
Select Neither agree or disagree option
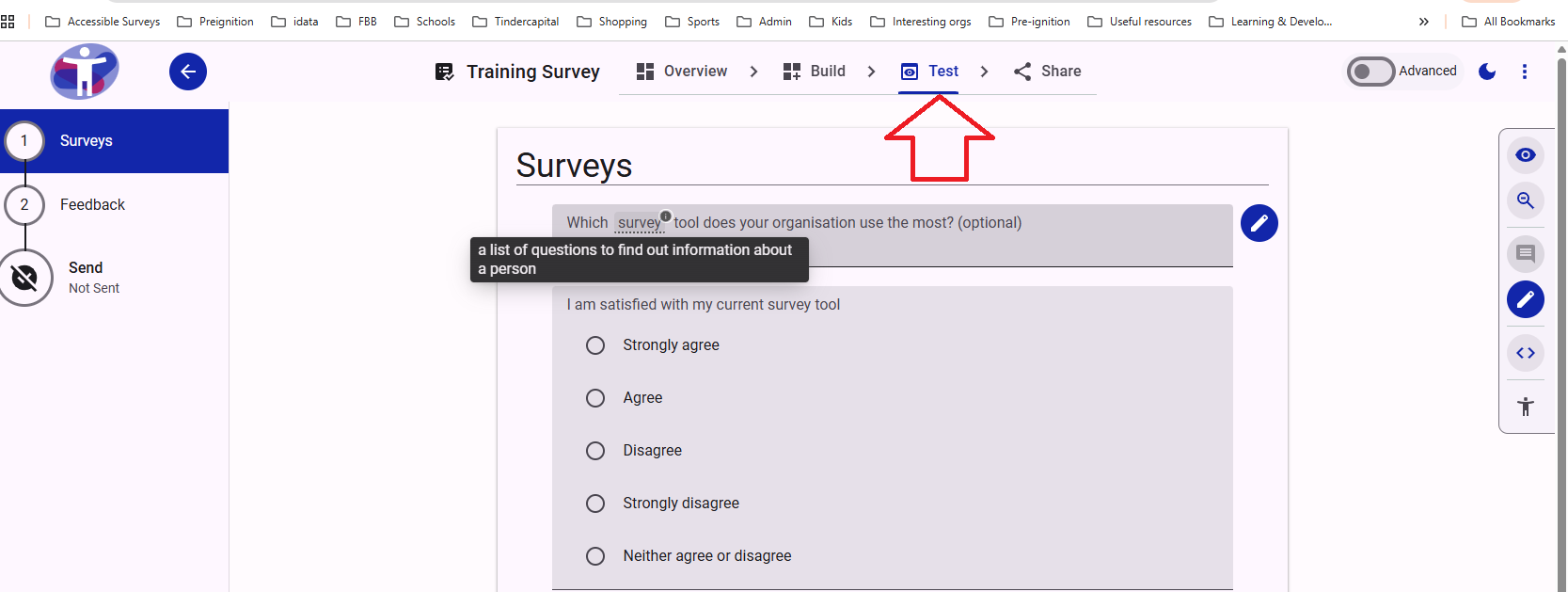pos(595,556)
